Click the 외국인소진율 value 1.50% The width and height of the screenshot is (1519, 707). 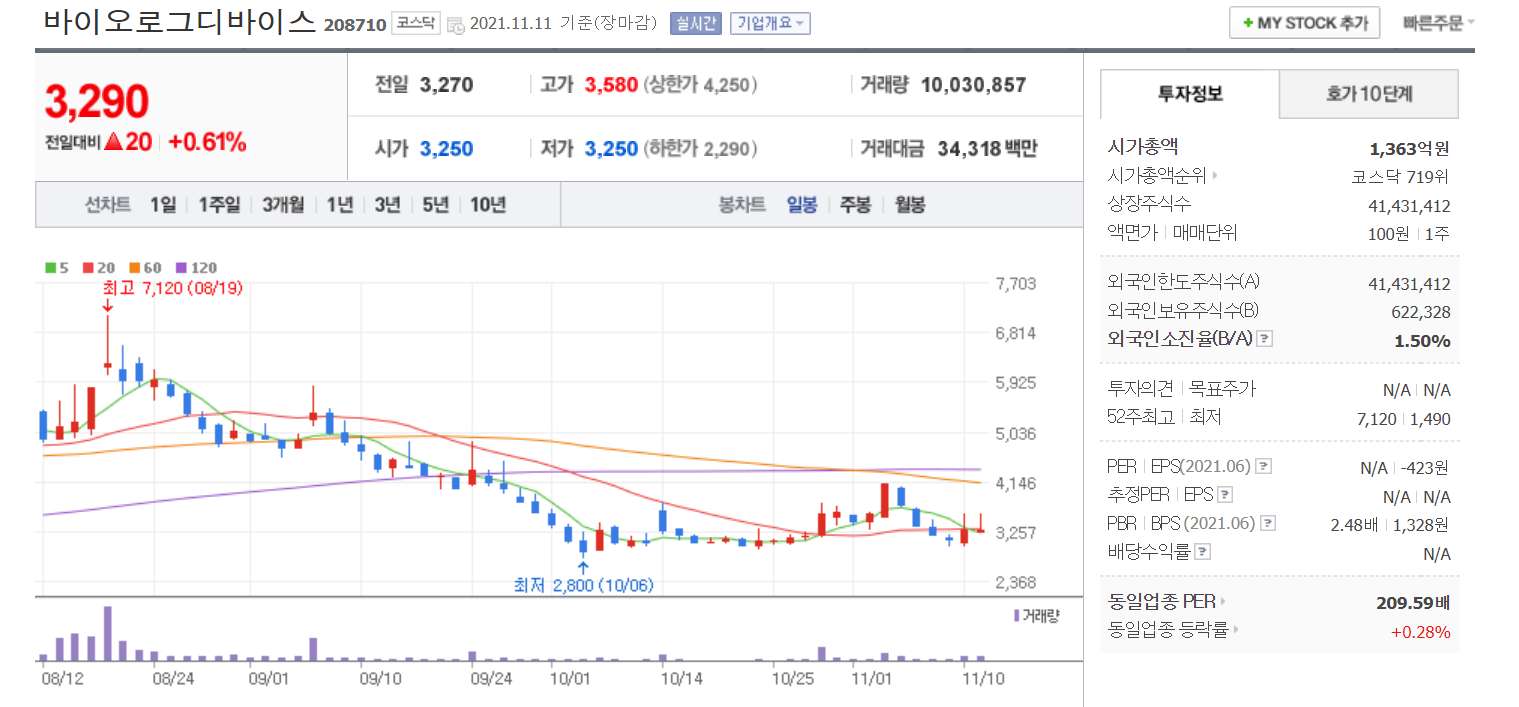1422,341
